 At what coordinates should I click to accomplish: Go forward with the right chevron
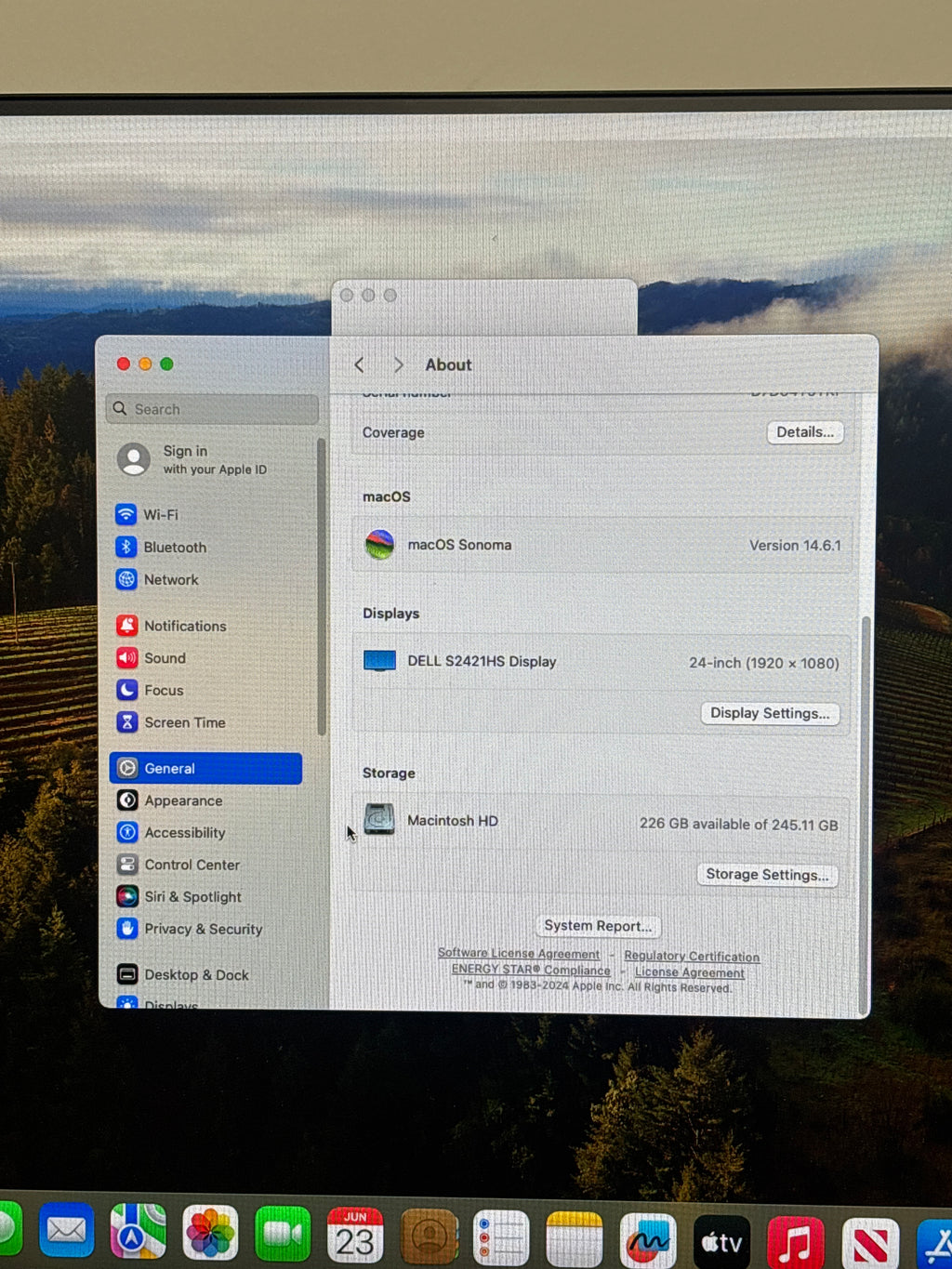tap(398, 365)
